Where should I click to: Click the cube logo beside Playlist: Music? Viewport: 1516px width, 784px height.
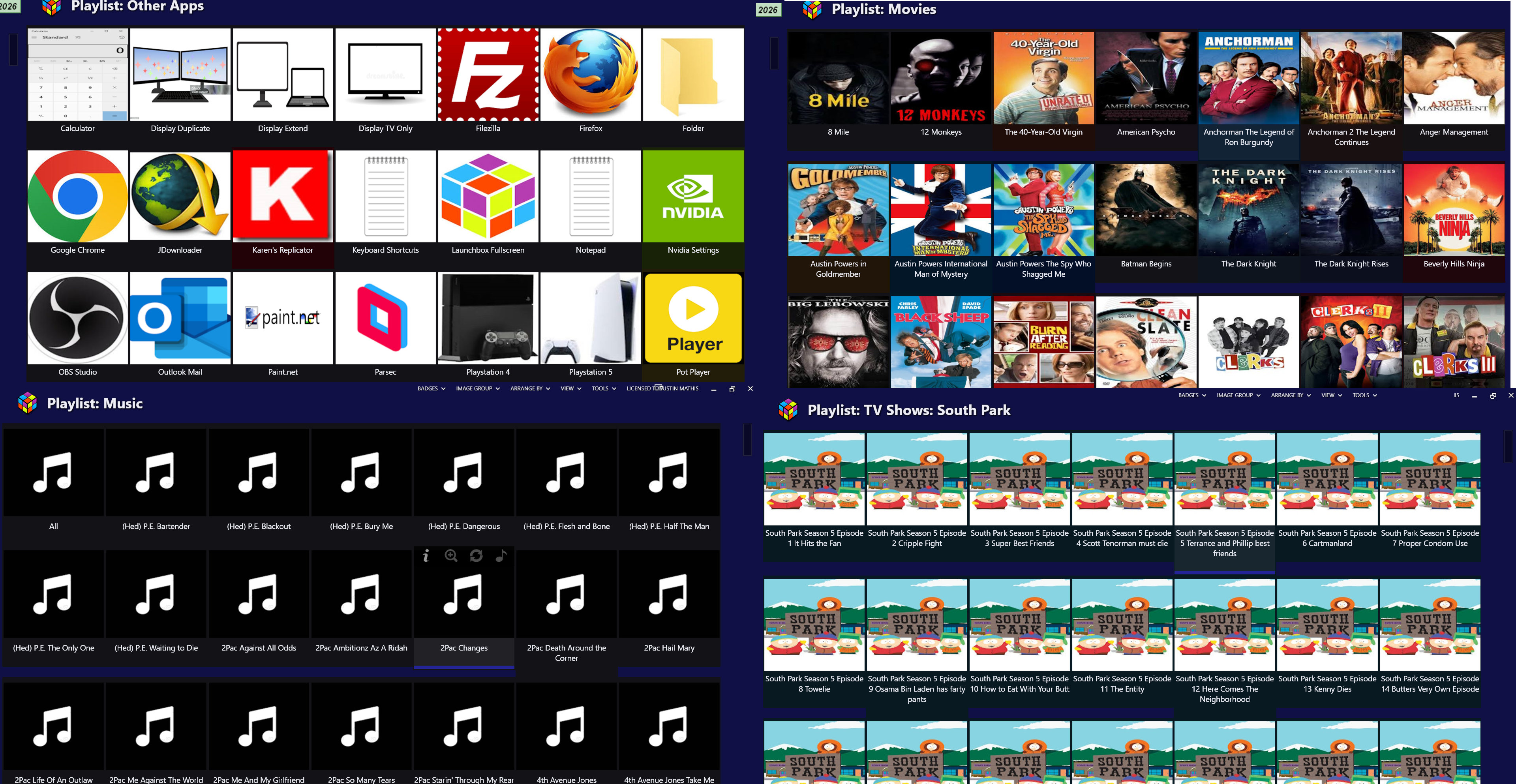tap(28, 403)
